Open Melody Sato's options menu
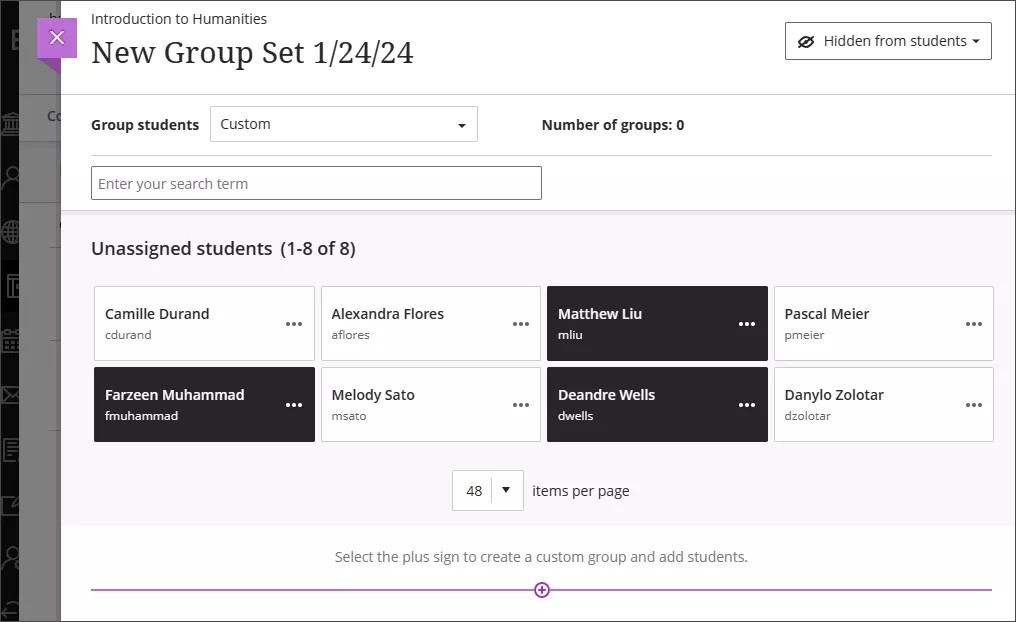Screen dimensions: 1016x622 pyautogui.click(x=521, y=404)
